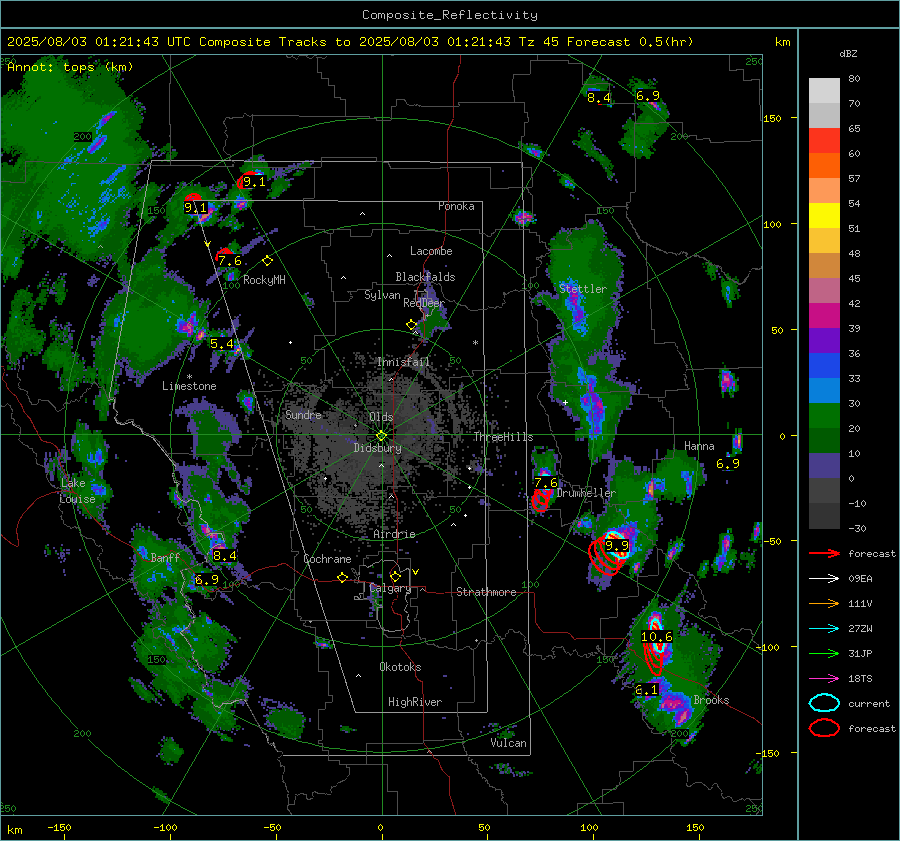Click the cyan 27ZW arrow legend icon
This screenshot has width=900, height=841.
[824, 629]
